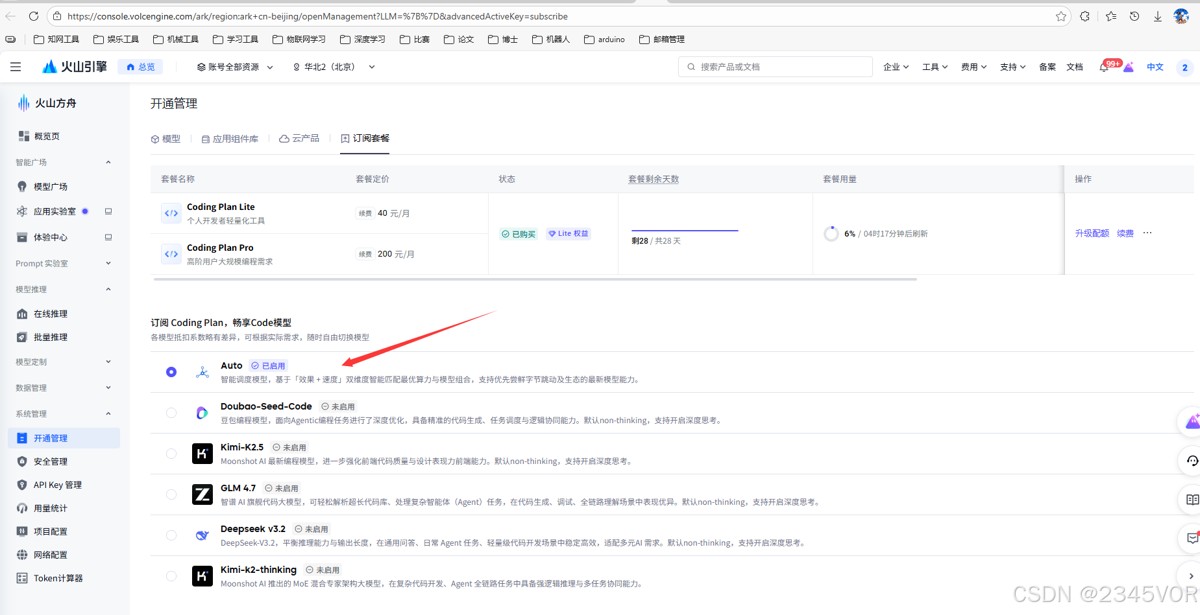Open the 备案 header link

coord(1047,67)
